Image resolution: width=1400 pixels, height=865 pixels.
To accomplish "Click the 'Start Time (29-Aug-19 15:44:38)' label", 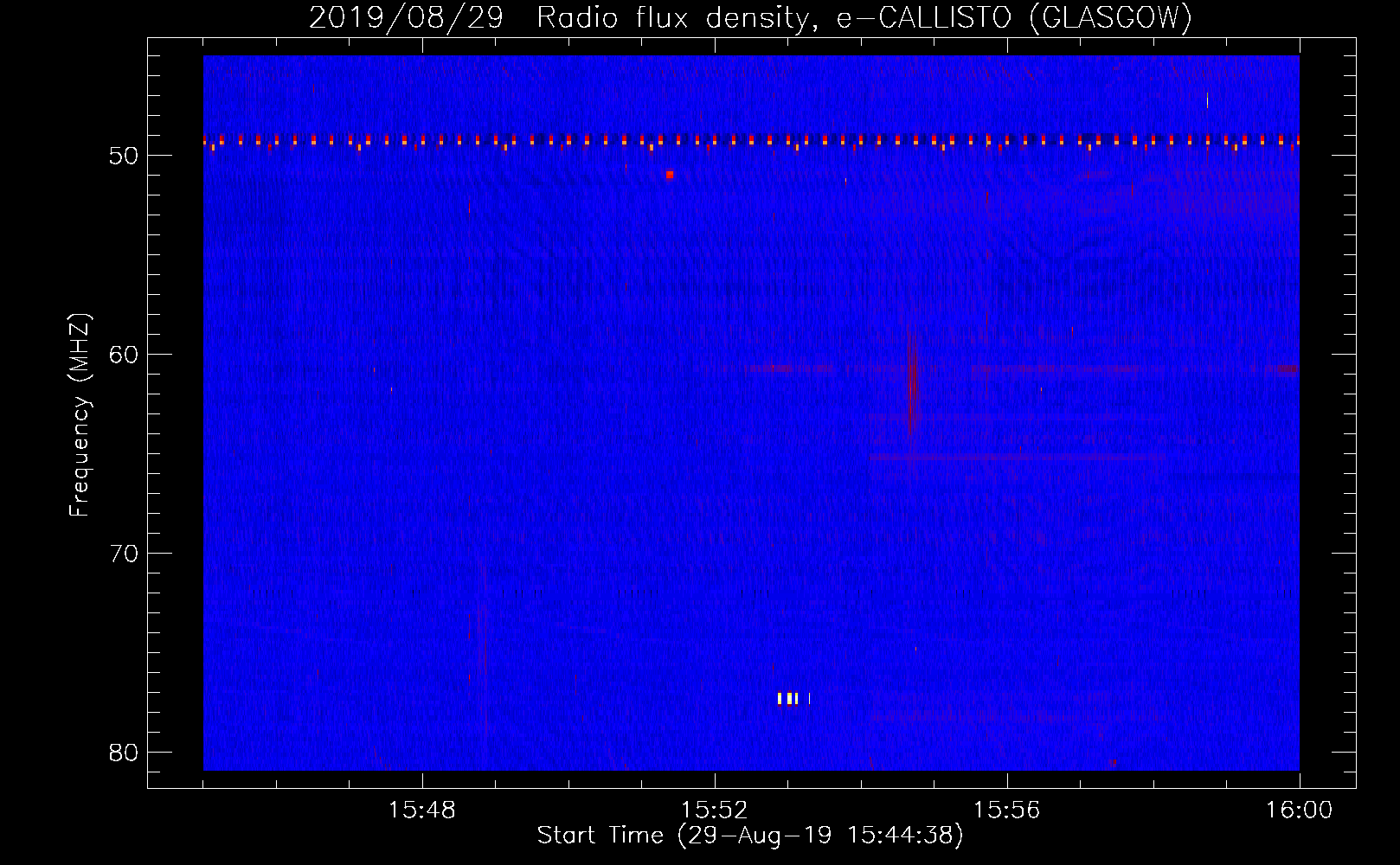I will click(750, 836).
